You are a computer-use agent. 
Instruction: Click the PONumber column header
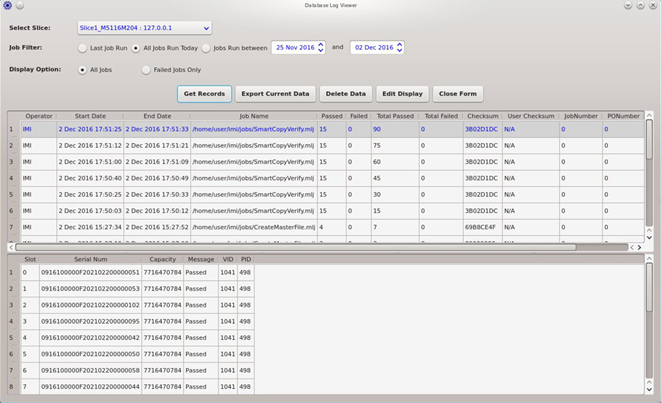point(623,116)
